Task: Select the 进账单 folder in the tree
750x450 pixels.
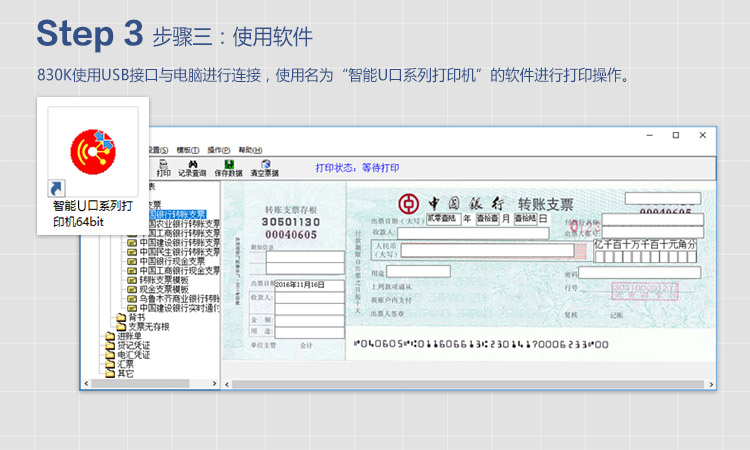Action: point(128,336)
